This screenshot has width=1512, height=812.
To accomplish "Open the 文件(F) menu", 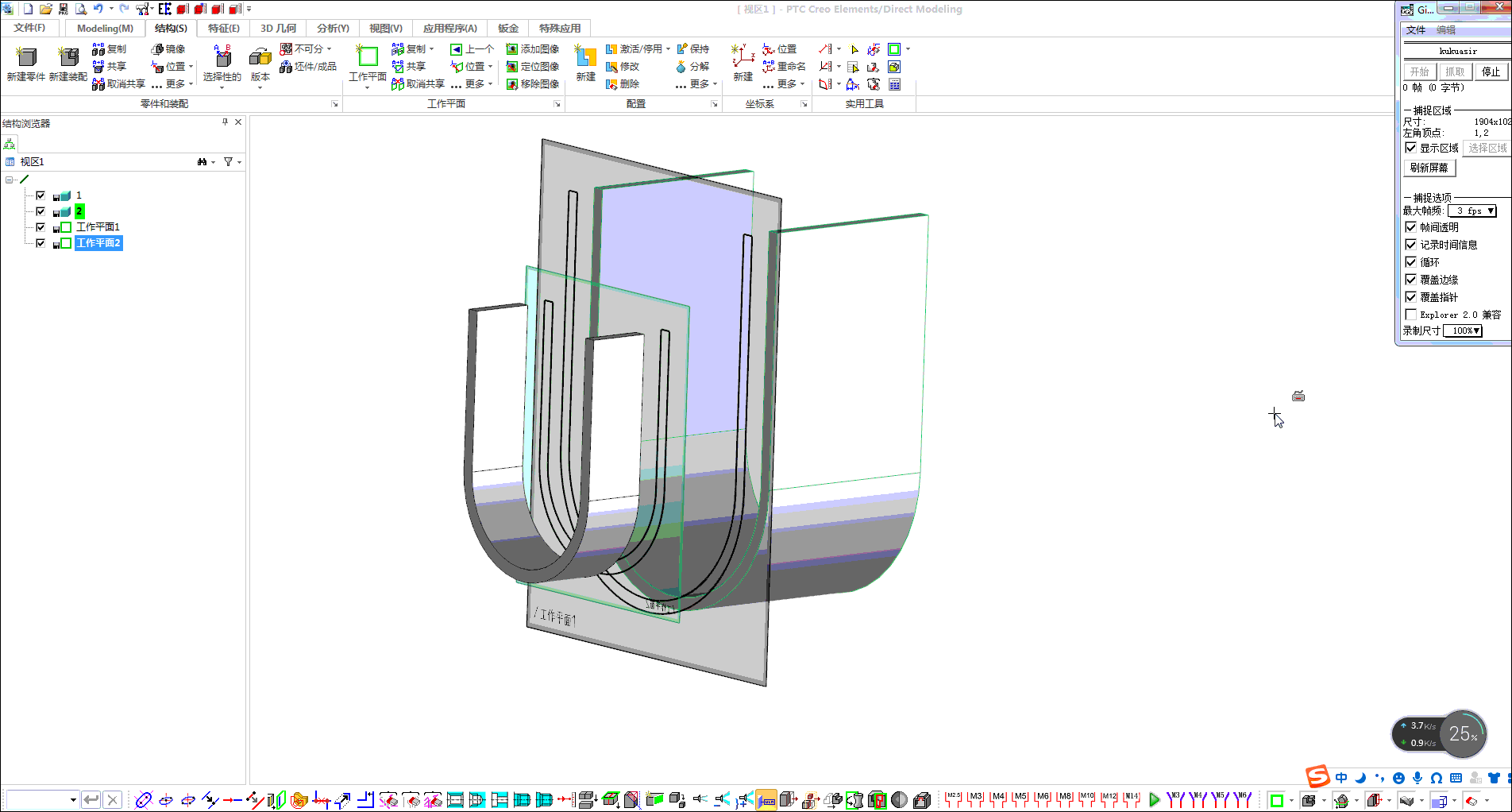I will (x=29, y=28).
